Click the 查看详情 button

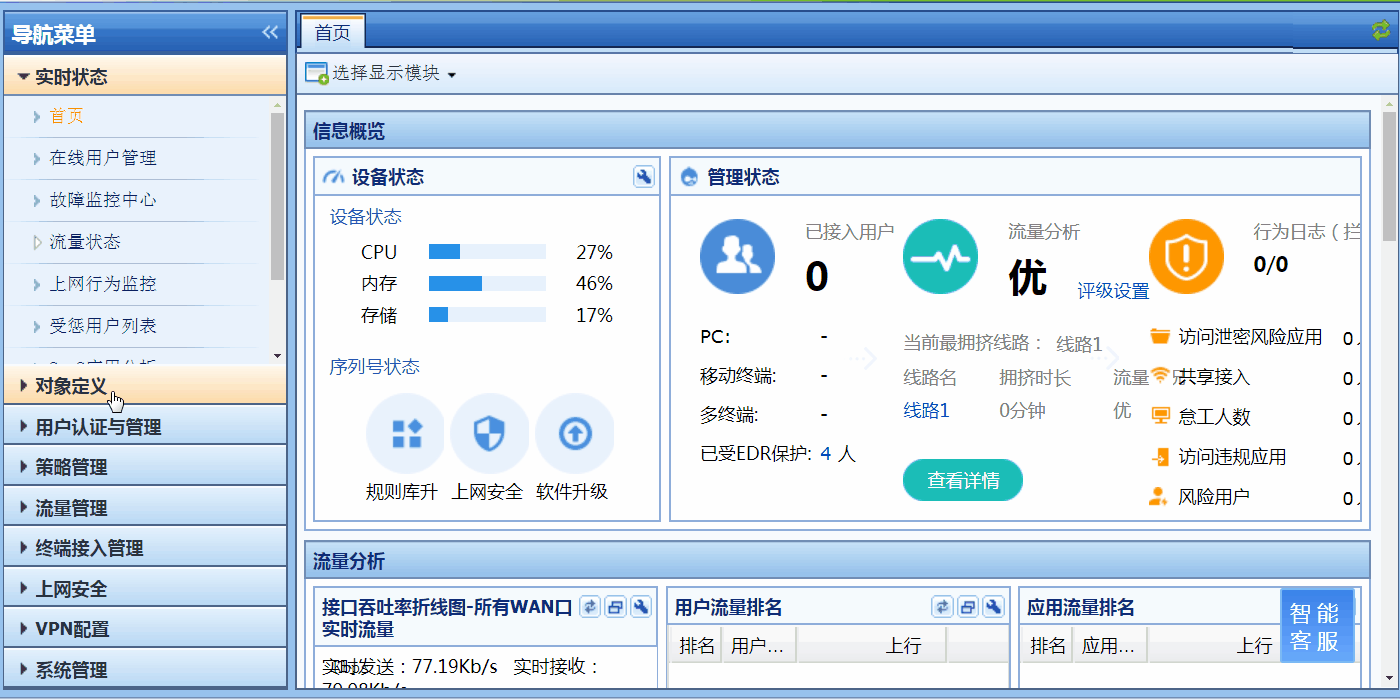pos(962,480)
